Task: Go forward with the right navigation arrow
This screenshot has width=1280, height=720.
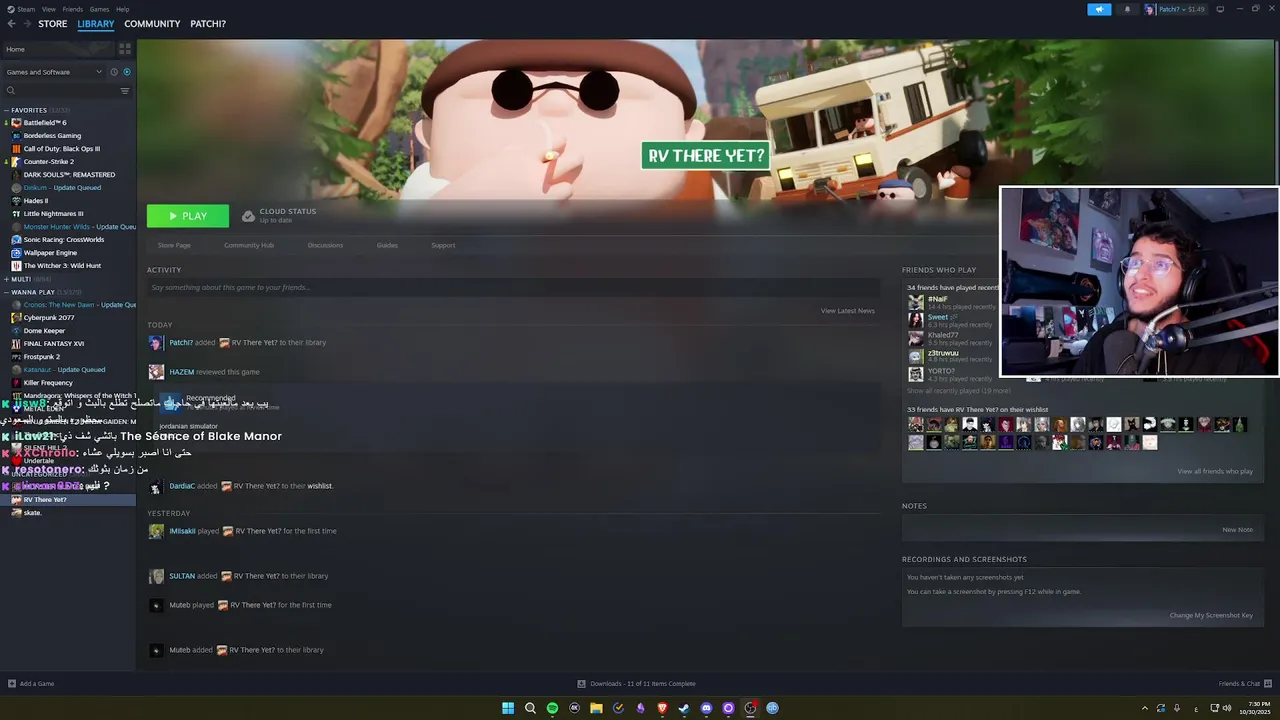Action: [26, 24]
